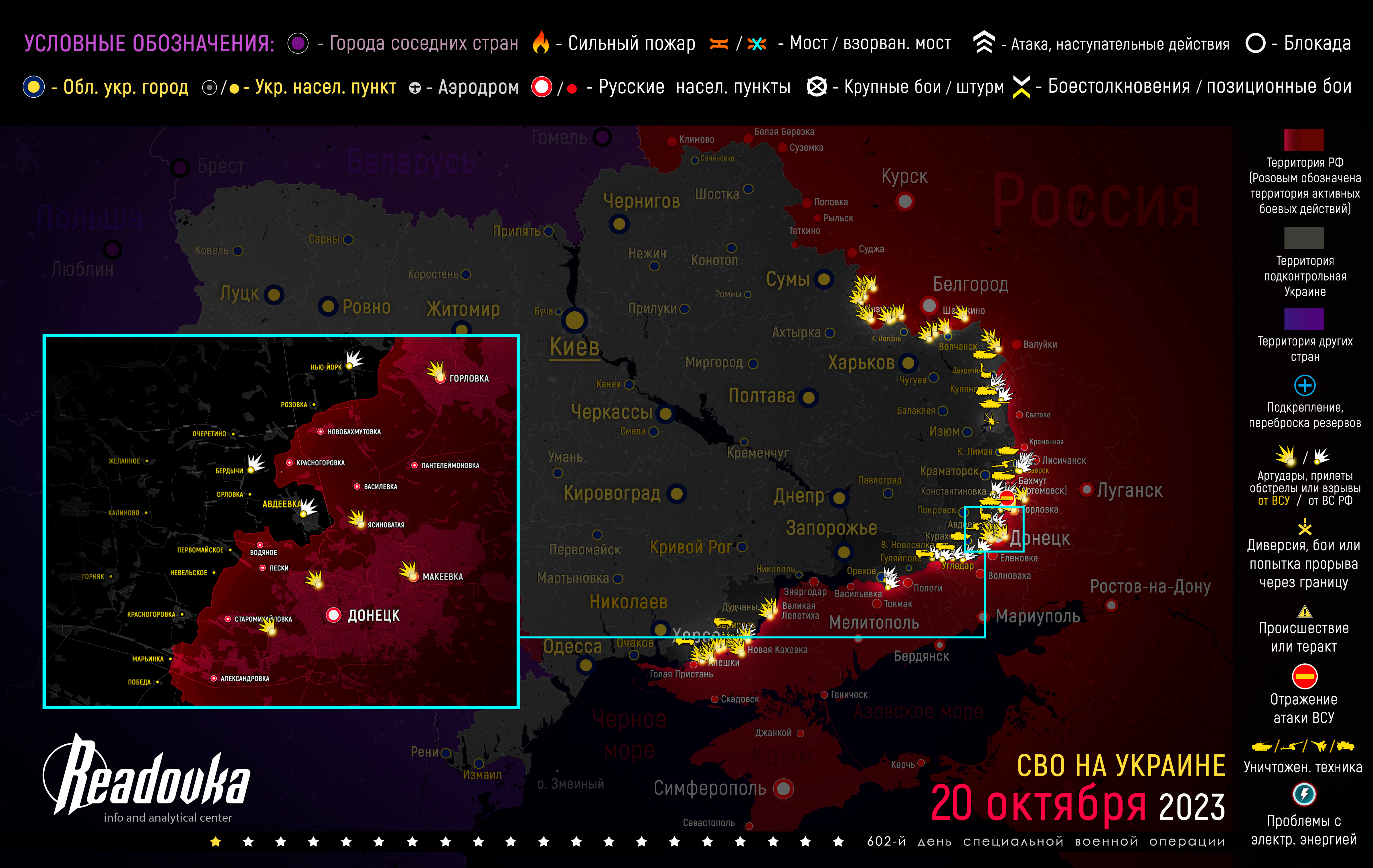The height and width of the screenshot is (868, 1373).
Task: Click the Donetsk marker in inset map
Action: click(x=333, y=615)
